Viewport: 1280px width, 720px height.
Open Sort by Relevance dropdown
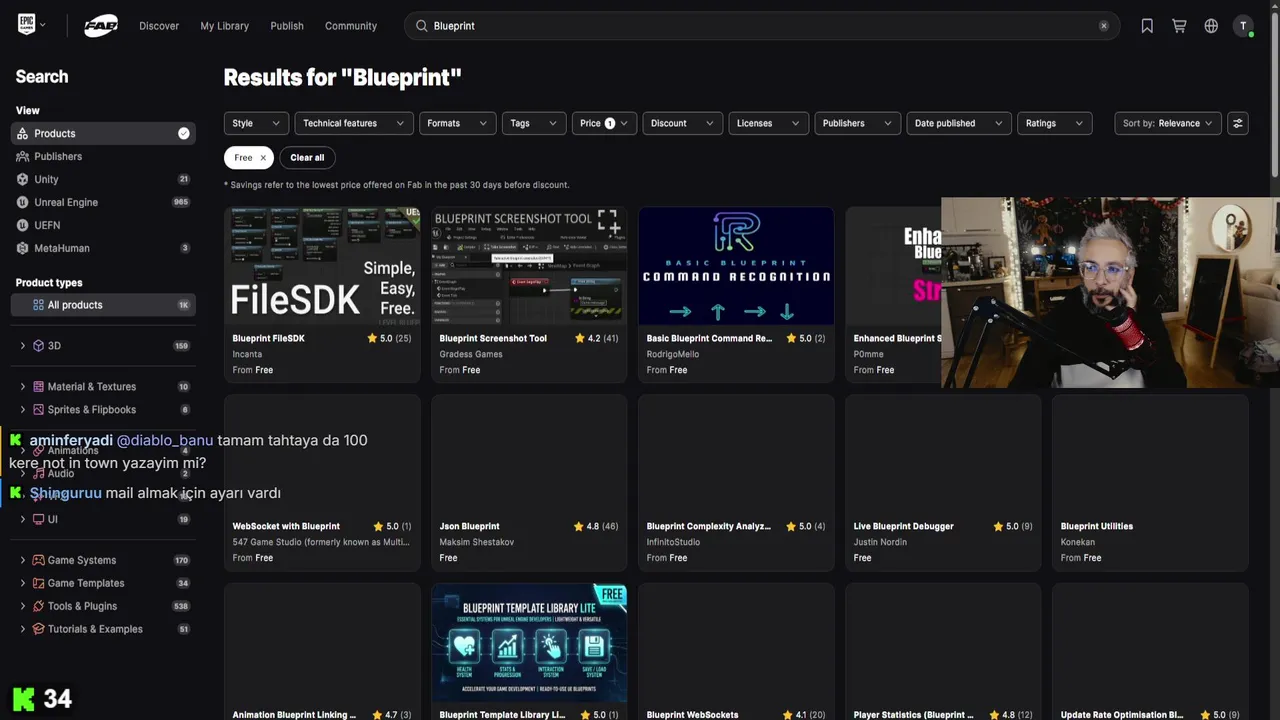(x=1168, y=123)
